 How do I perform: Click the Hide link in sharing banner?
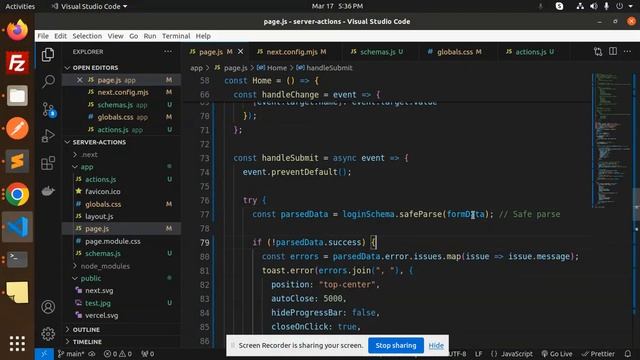click(436, 346)
